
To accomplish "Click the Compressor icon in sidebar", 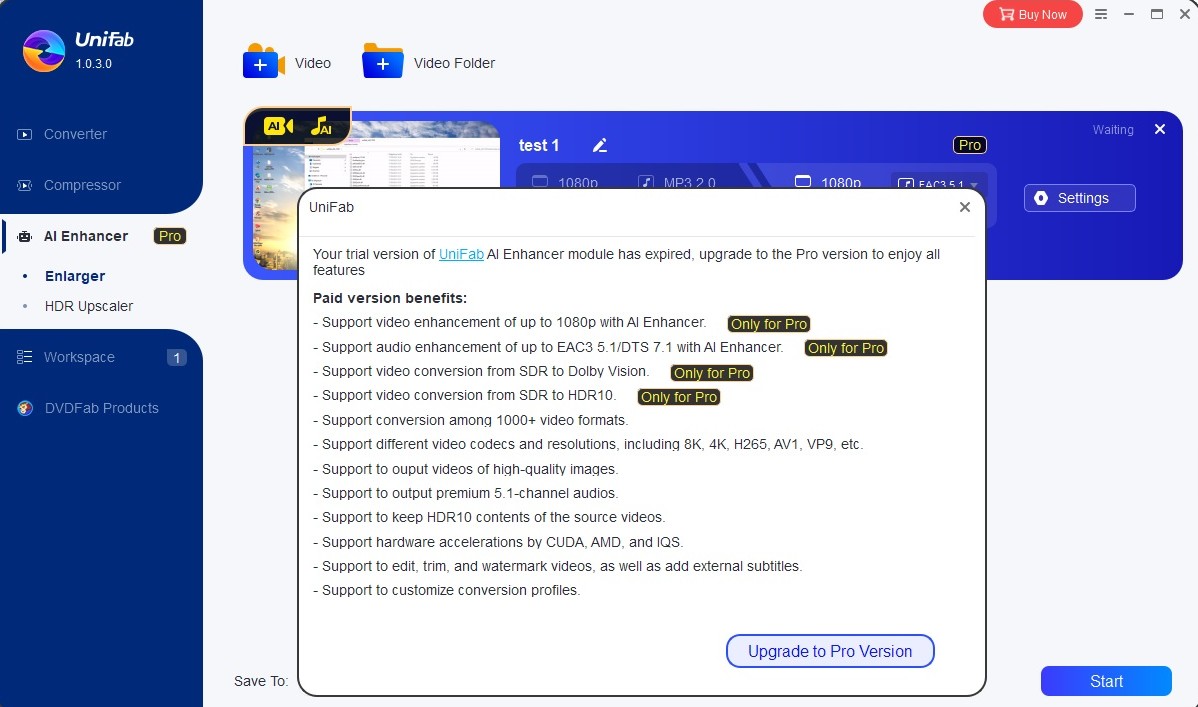I will point(24,186).
